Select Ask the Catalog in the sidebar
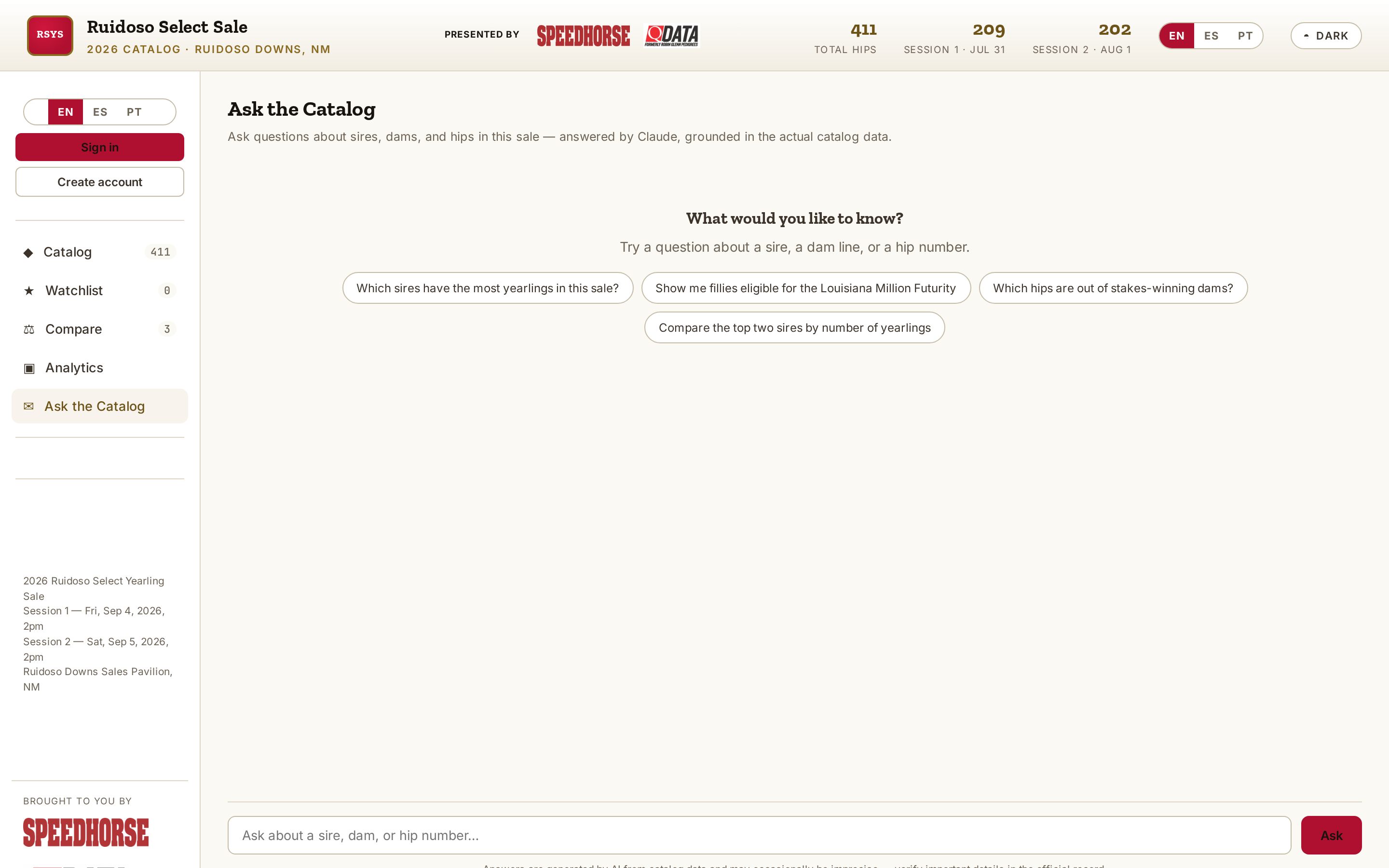1389x868 pixels. [x=100, y=406]
